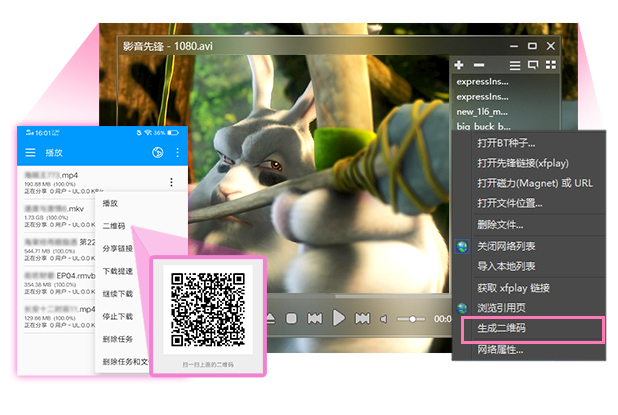
Task: Stop video playback with the stop button
Action: click(291, 319)
